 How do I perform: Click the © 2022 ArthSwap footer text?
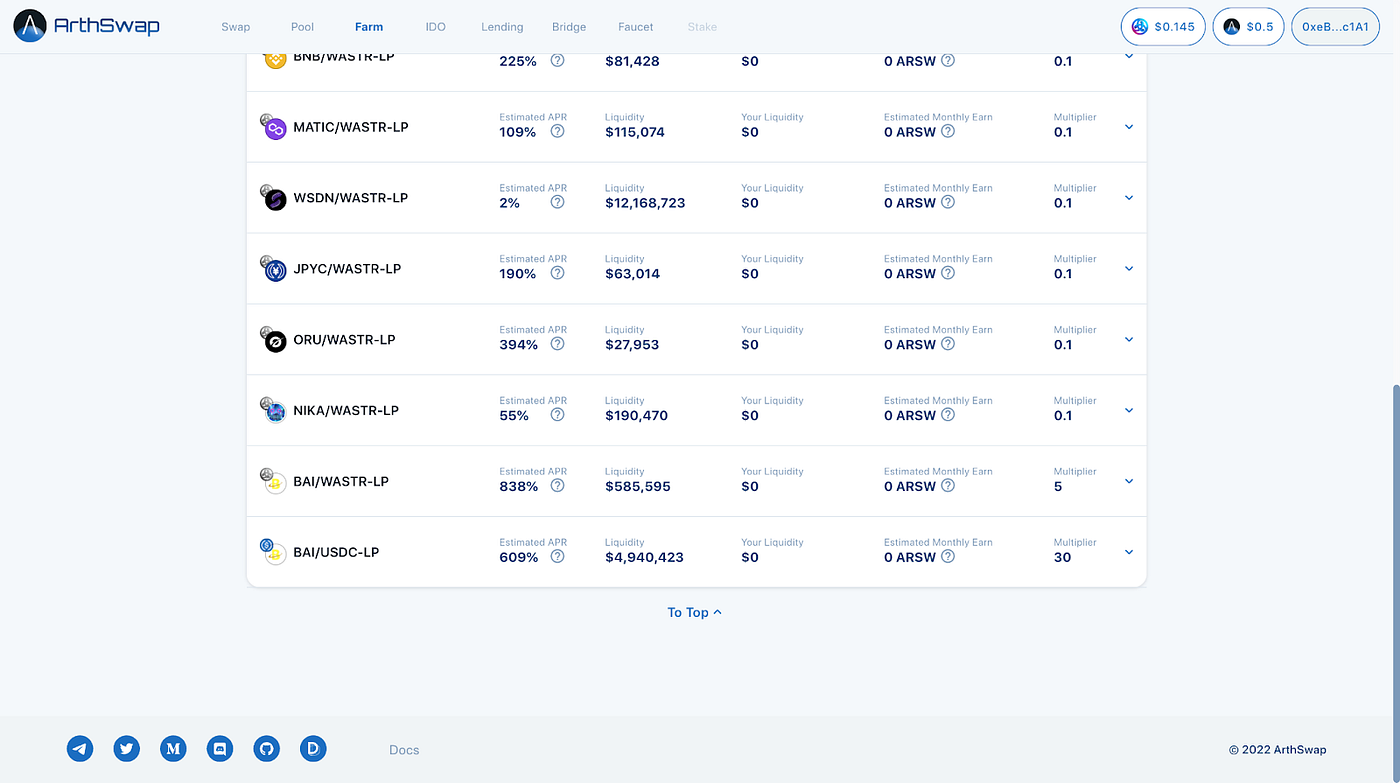click(1278, 750)
